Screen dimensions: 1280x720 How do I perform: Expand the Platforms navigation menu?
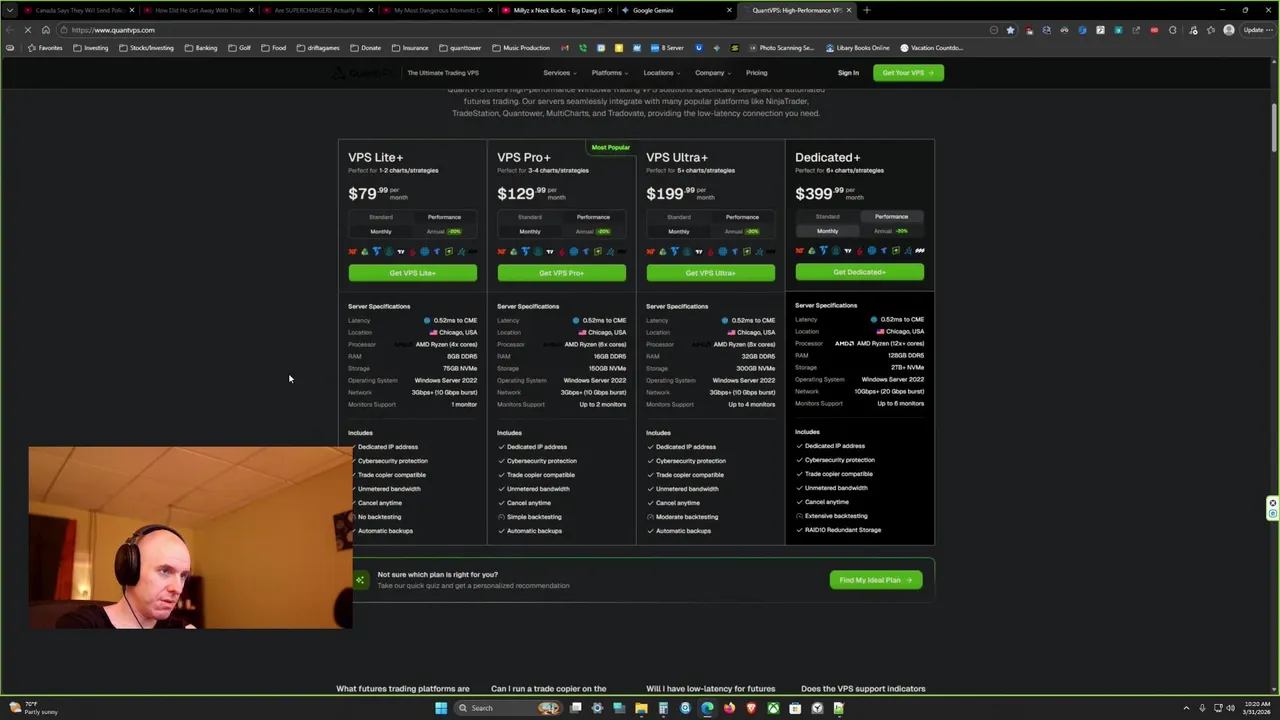pyautogui.click(x=610, y=73)
